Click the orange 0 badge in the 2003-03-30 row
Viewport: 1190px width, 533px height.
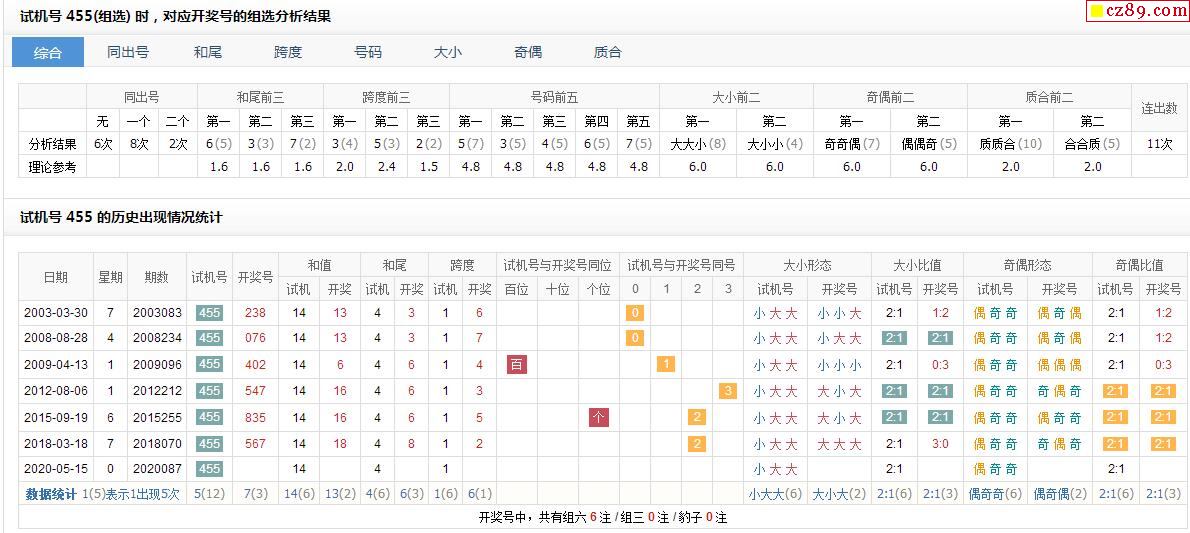[635, 313]
